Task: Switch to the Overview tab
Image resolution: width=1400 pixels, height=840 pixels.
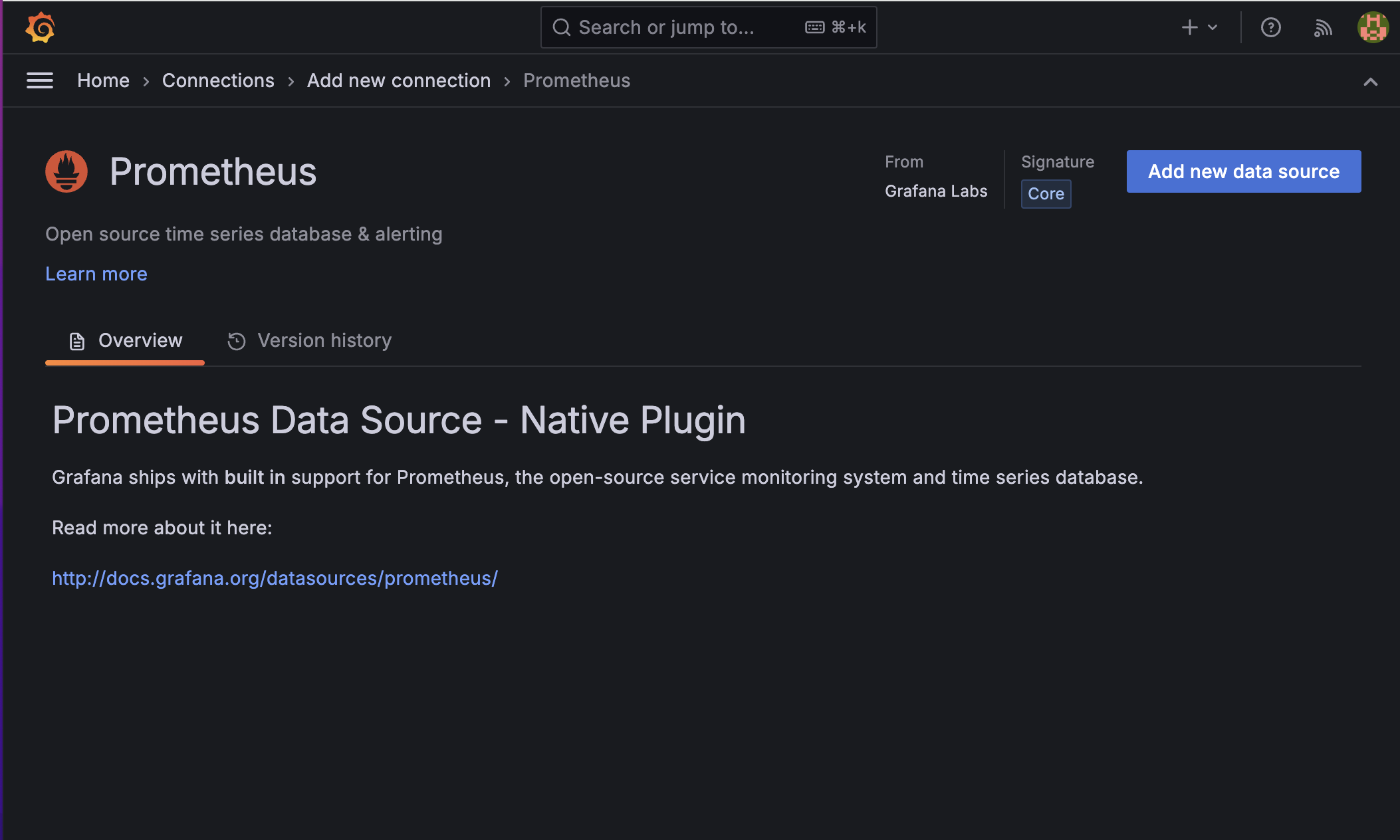Action: point(125,341)
